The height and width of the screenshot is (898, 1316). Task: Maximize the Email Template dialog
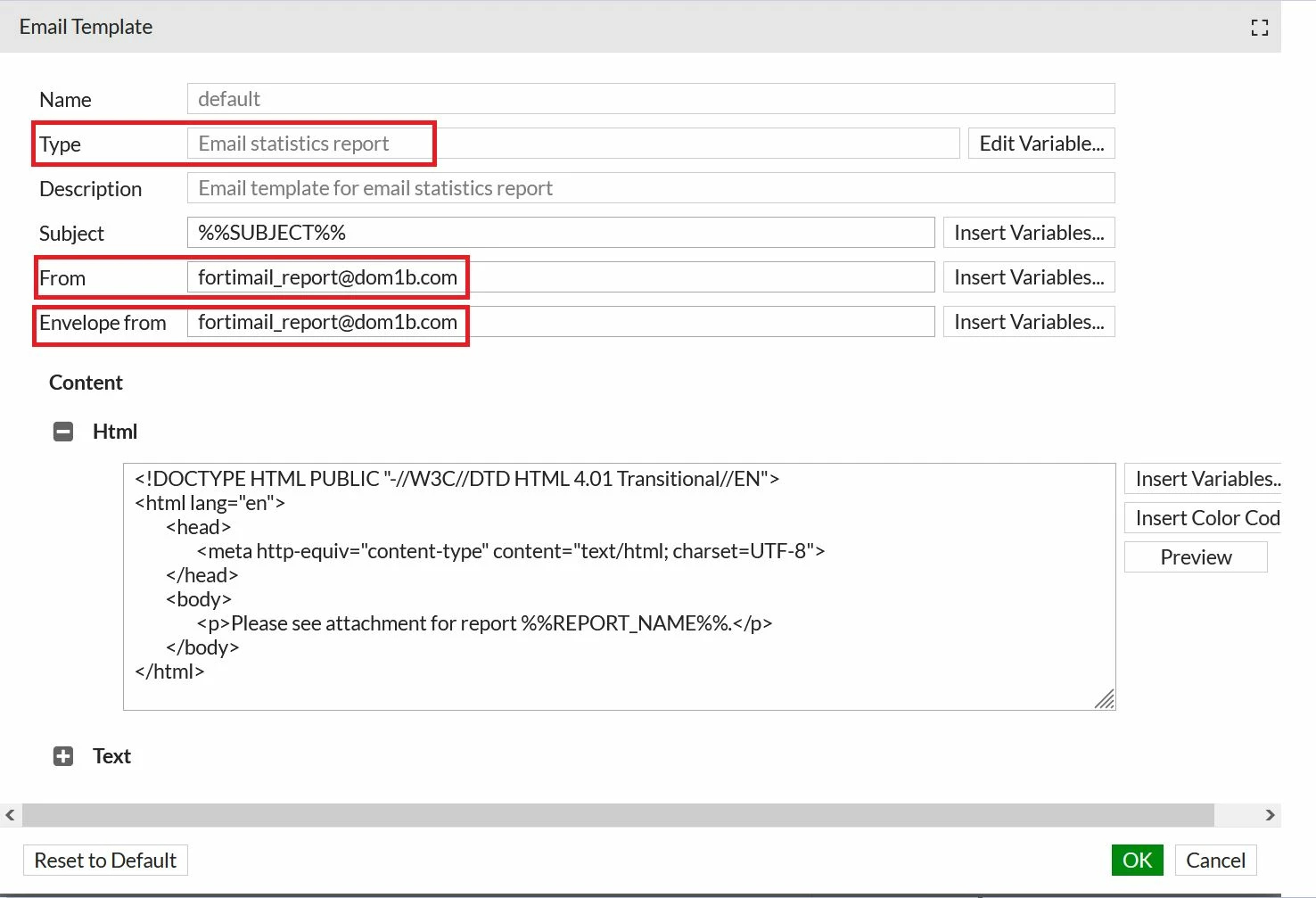tap(1259, 28)
